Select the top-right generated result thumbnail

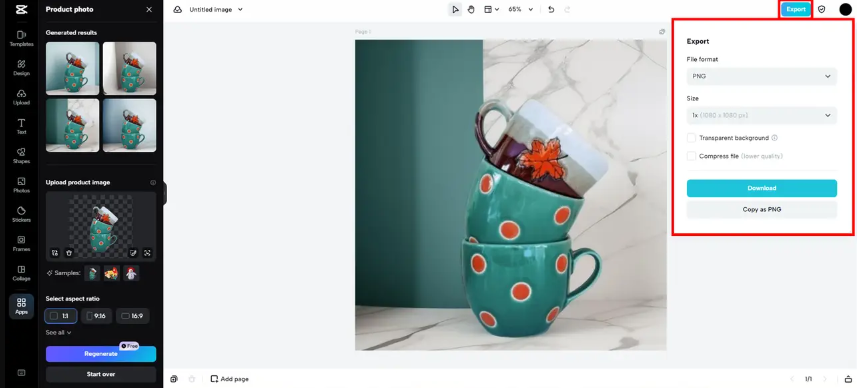click(x=130, y=68)
